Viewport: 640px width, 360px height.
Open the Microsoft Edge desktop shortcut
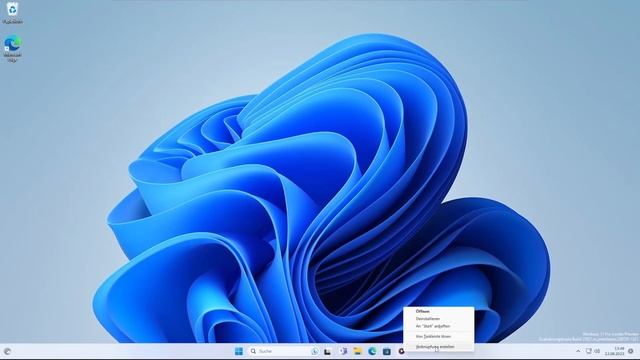13,48
